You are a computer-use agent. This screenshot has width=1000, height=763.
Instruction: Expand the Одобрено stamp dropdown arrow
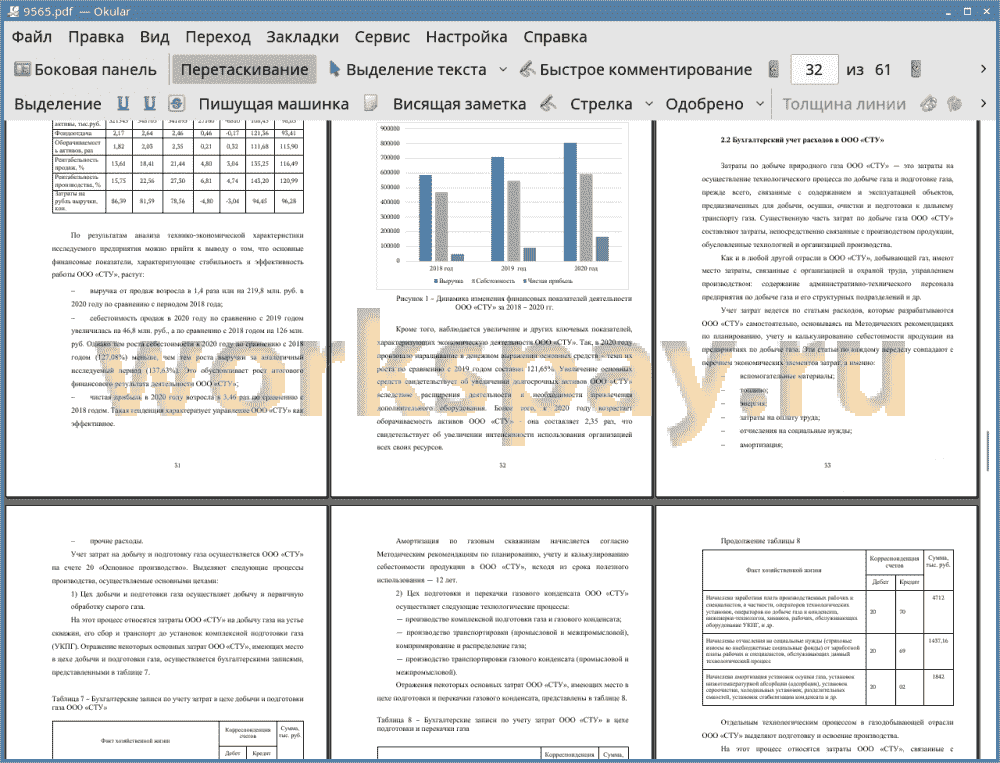click(760, 103)
